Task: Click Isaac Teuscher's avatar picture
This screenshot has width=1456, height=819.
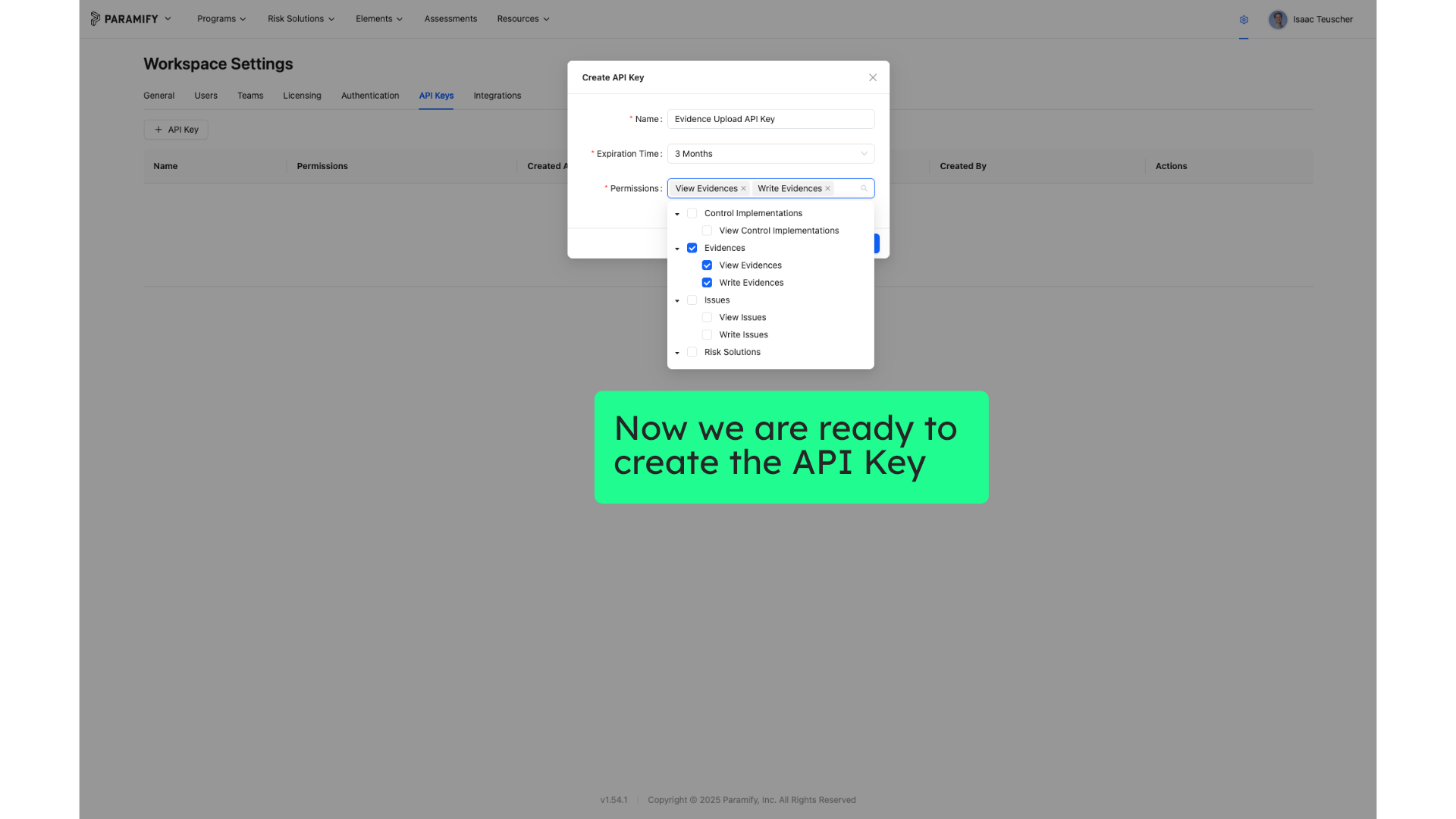Action: [x=1278, y=20]
